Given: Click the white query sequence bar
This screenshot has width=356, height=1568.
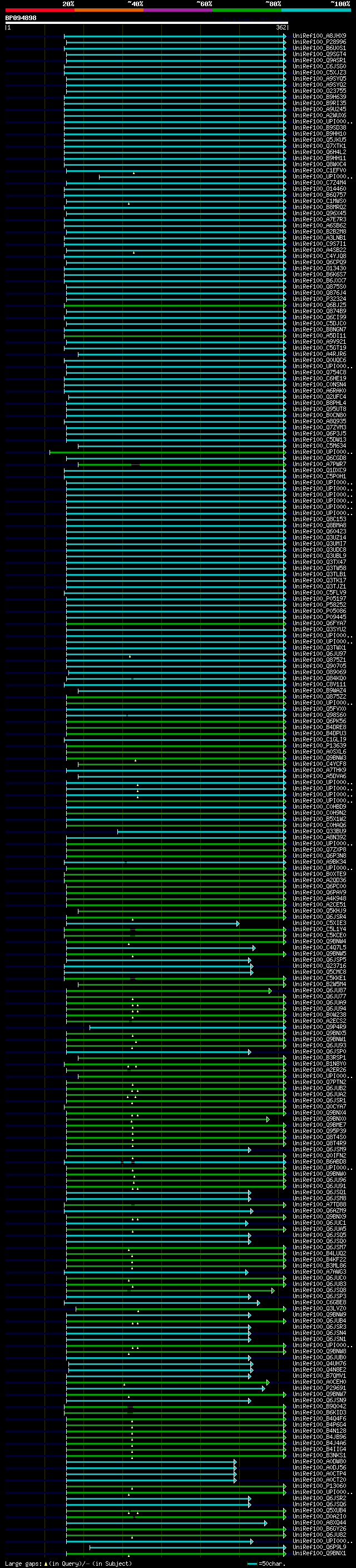Looking at the screenshot, I should 147,23.
